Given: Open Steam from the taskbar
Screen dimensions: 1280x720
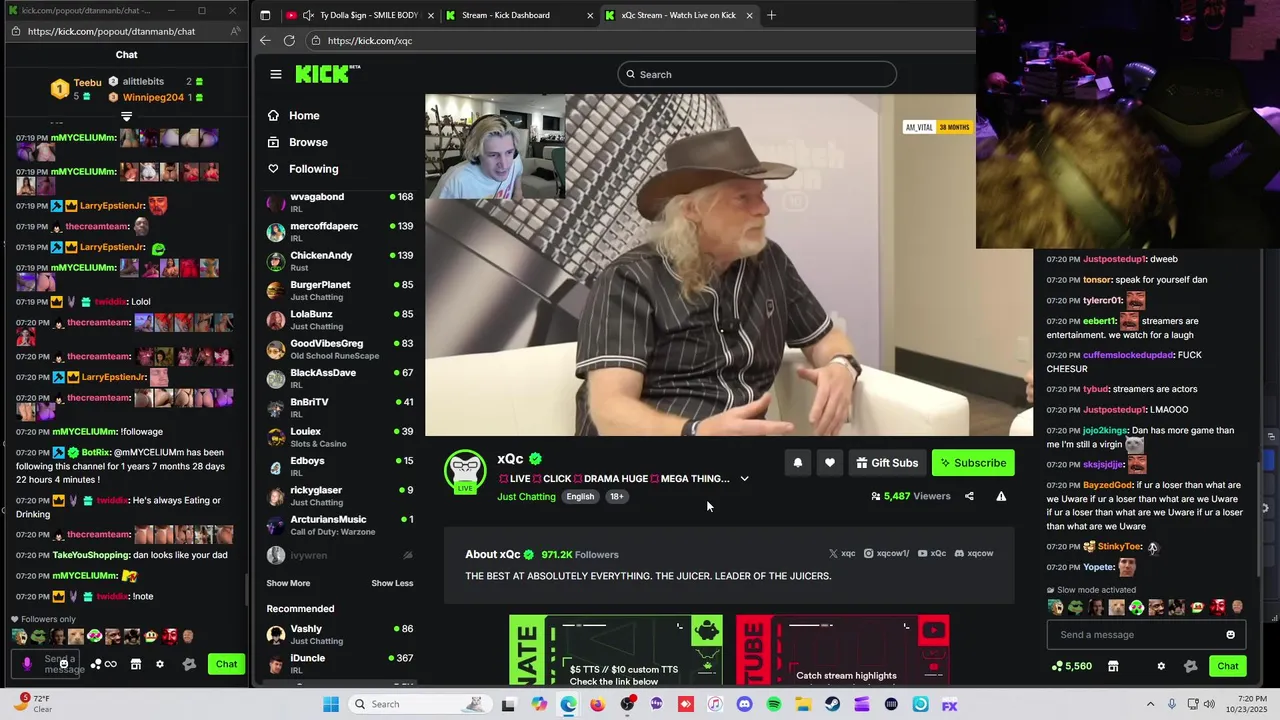Looking at the screenshot, I should (832, 704).
